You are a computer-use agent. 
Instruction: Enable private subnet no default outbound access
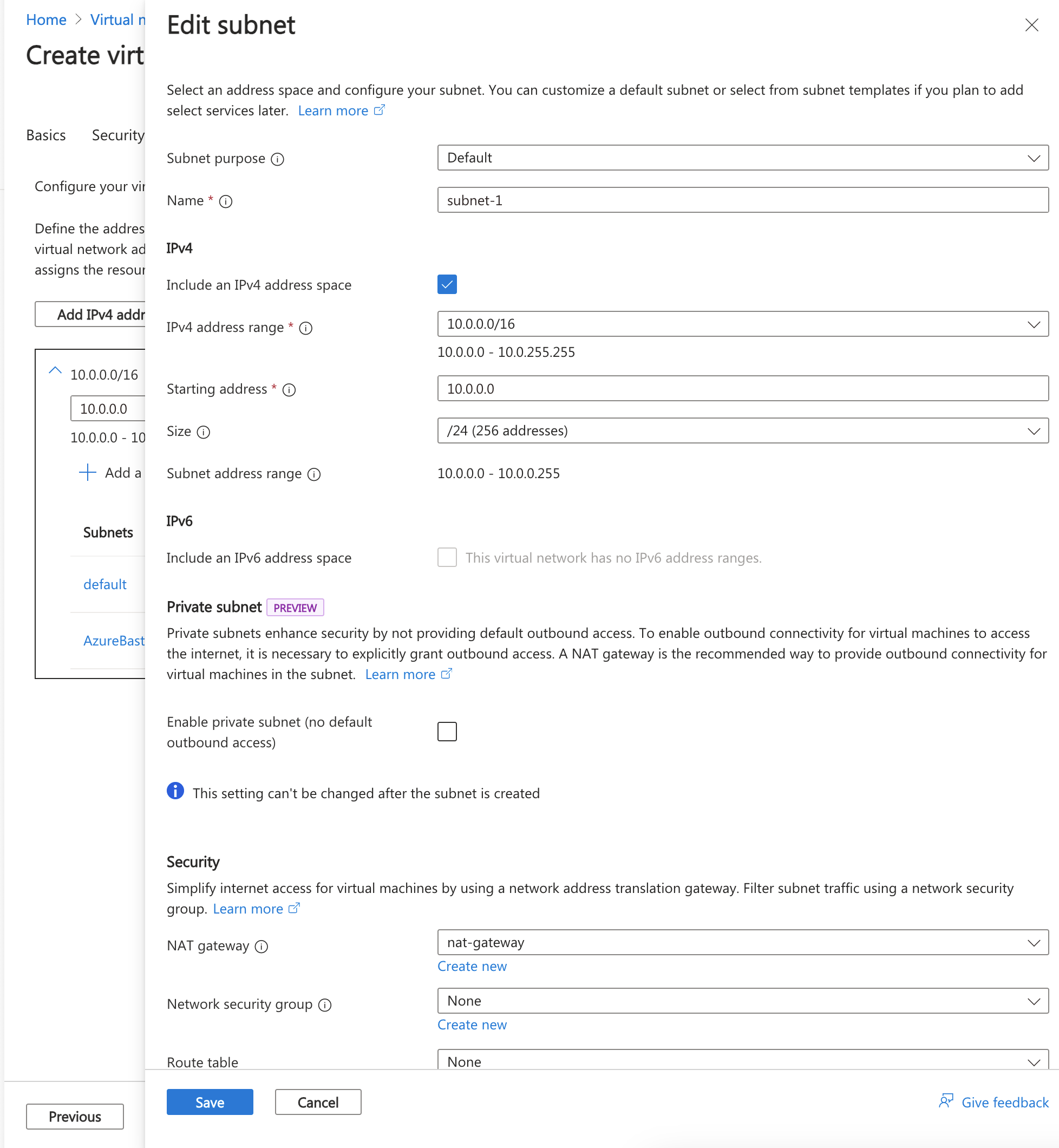pyautogui.click(x=446, y=731)
